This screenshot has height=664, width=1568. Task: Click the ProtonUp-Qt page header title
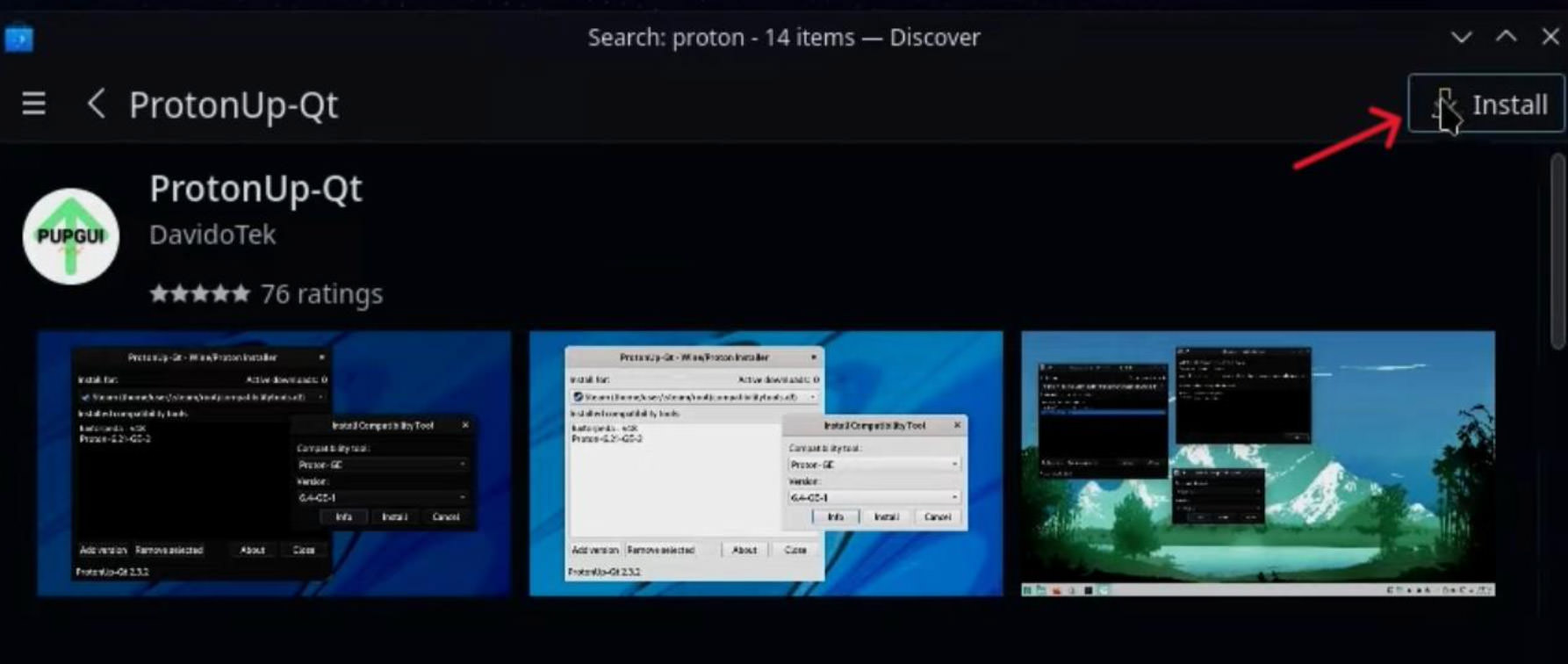(x=234, y=105)
